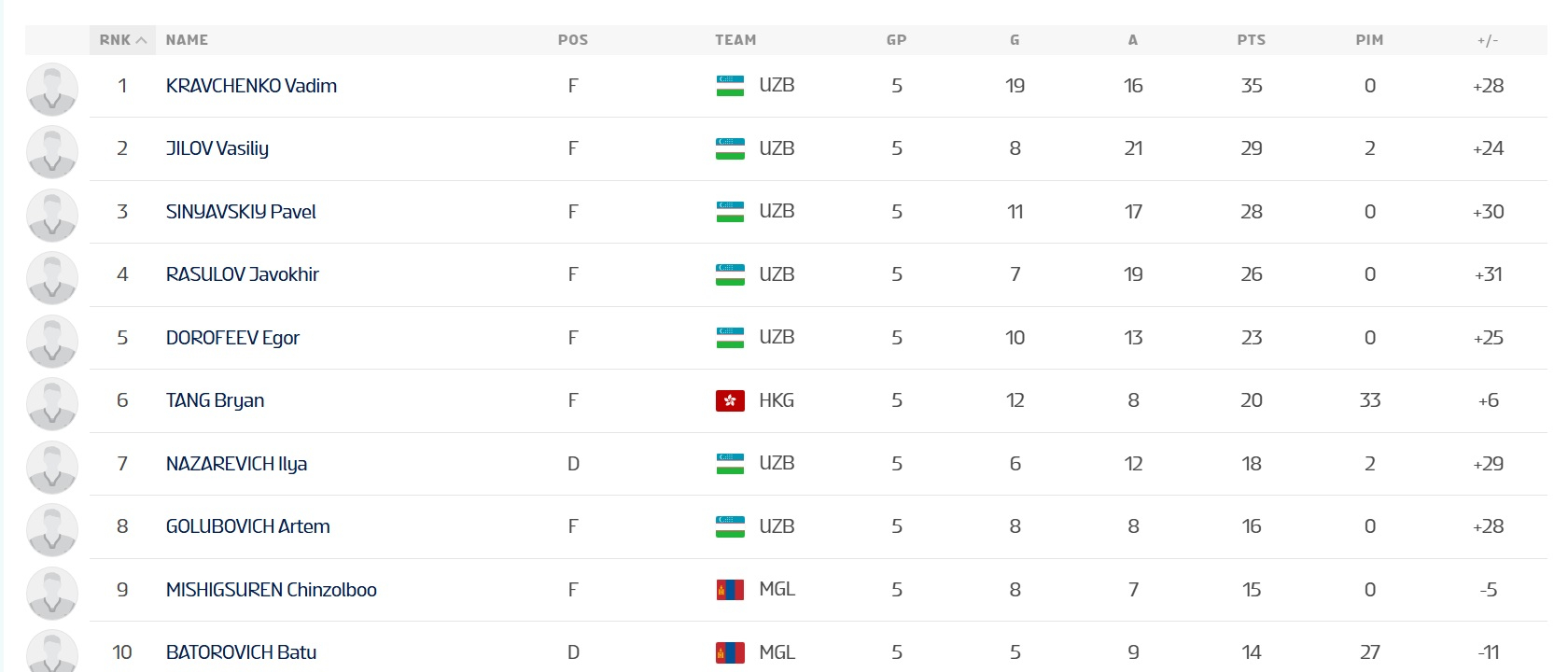Sort the table by PTS column

click(x=1251, y=40)
